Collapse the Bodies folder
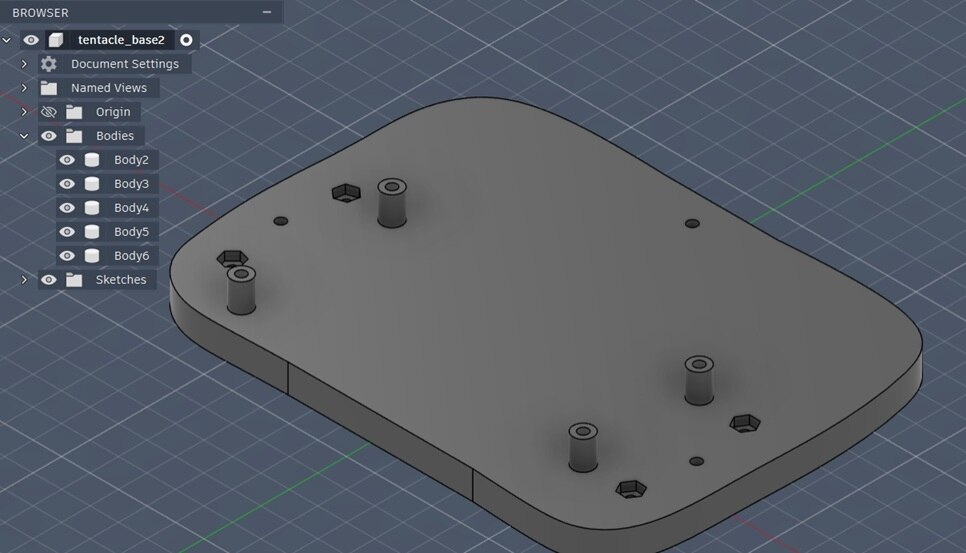This screenshot has height=553, width=966. tap(24, 136)
